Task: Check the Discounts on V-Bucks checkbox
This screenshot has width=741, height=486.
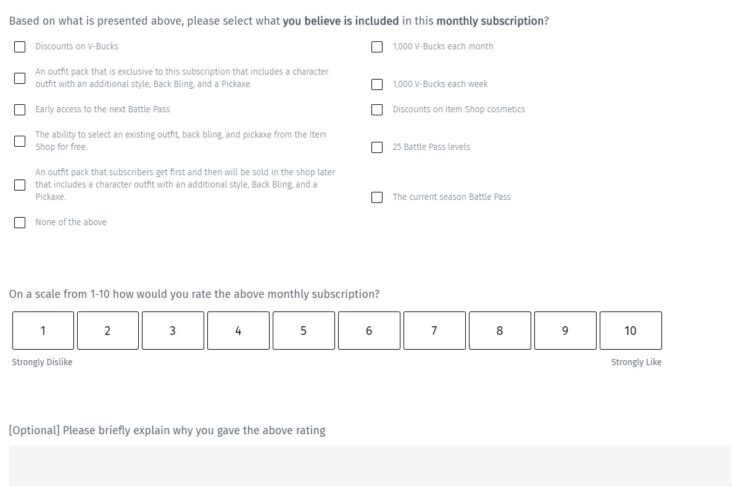Action: [x=20, y=47]
